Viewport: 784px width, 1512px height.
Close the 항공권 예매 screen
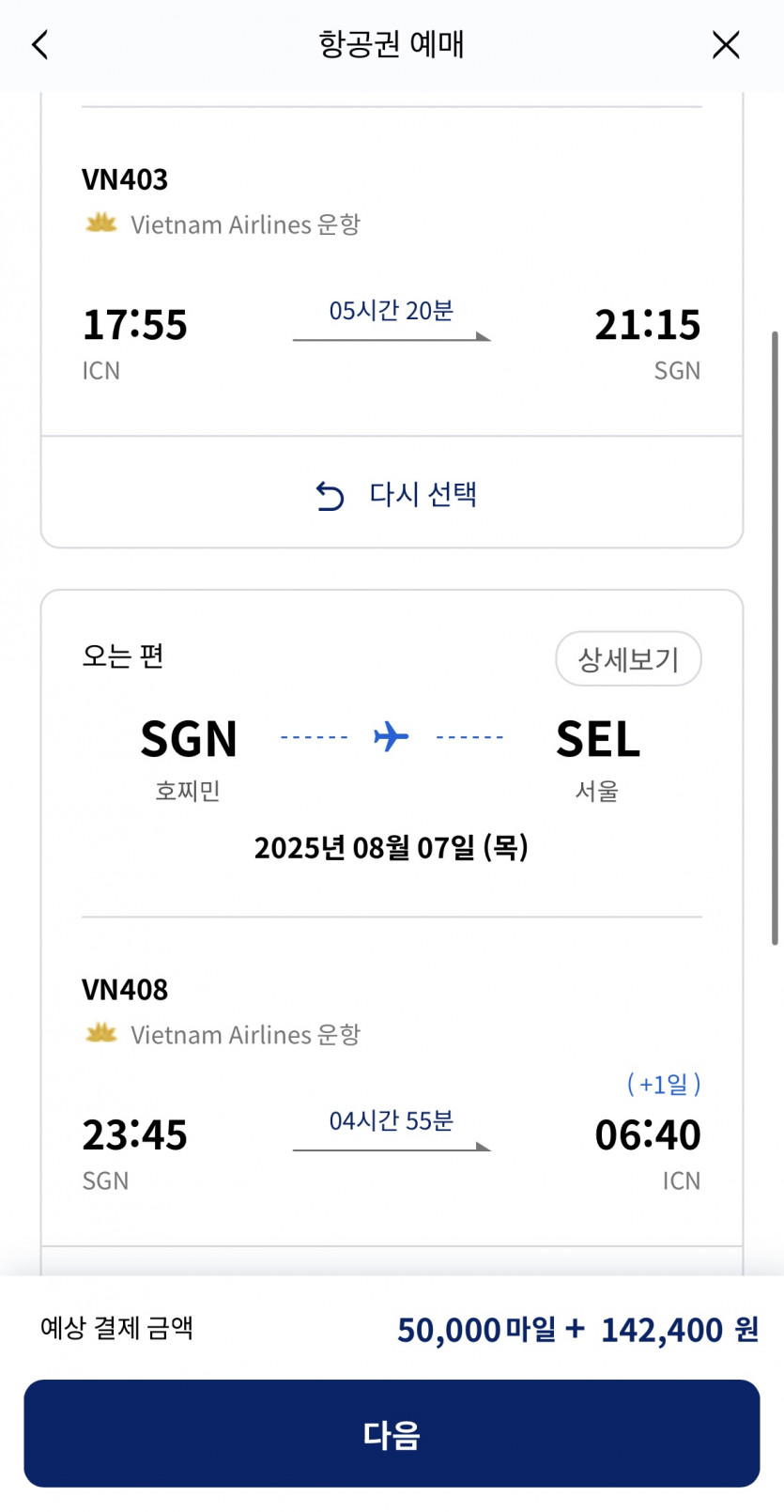coord(725,44)
